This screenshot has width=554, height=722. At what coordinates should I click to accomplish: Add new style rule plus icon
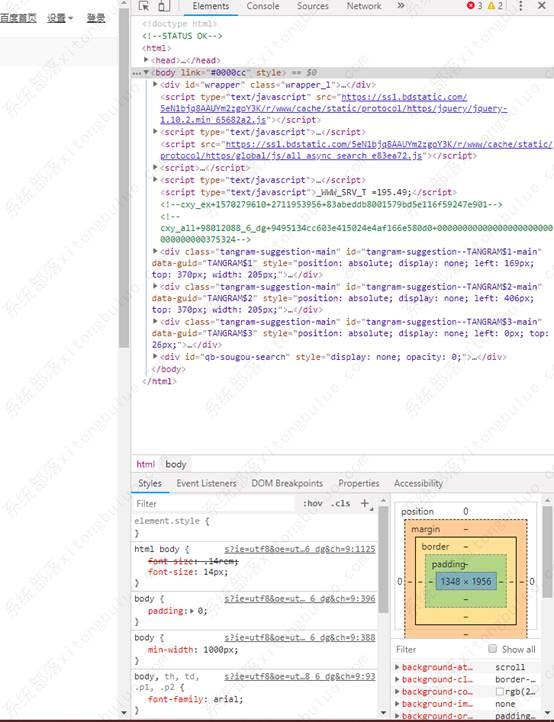point(365,503)
